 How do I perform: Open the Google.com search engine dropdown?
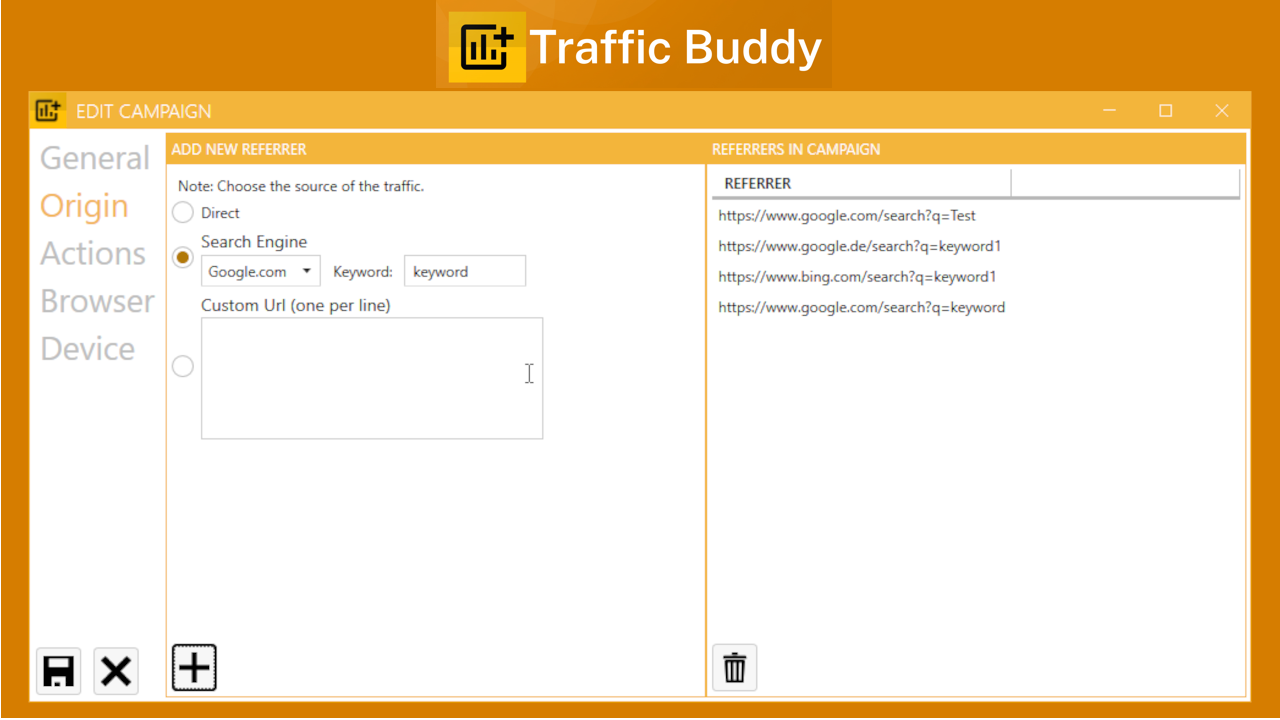point(260,271)
